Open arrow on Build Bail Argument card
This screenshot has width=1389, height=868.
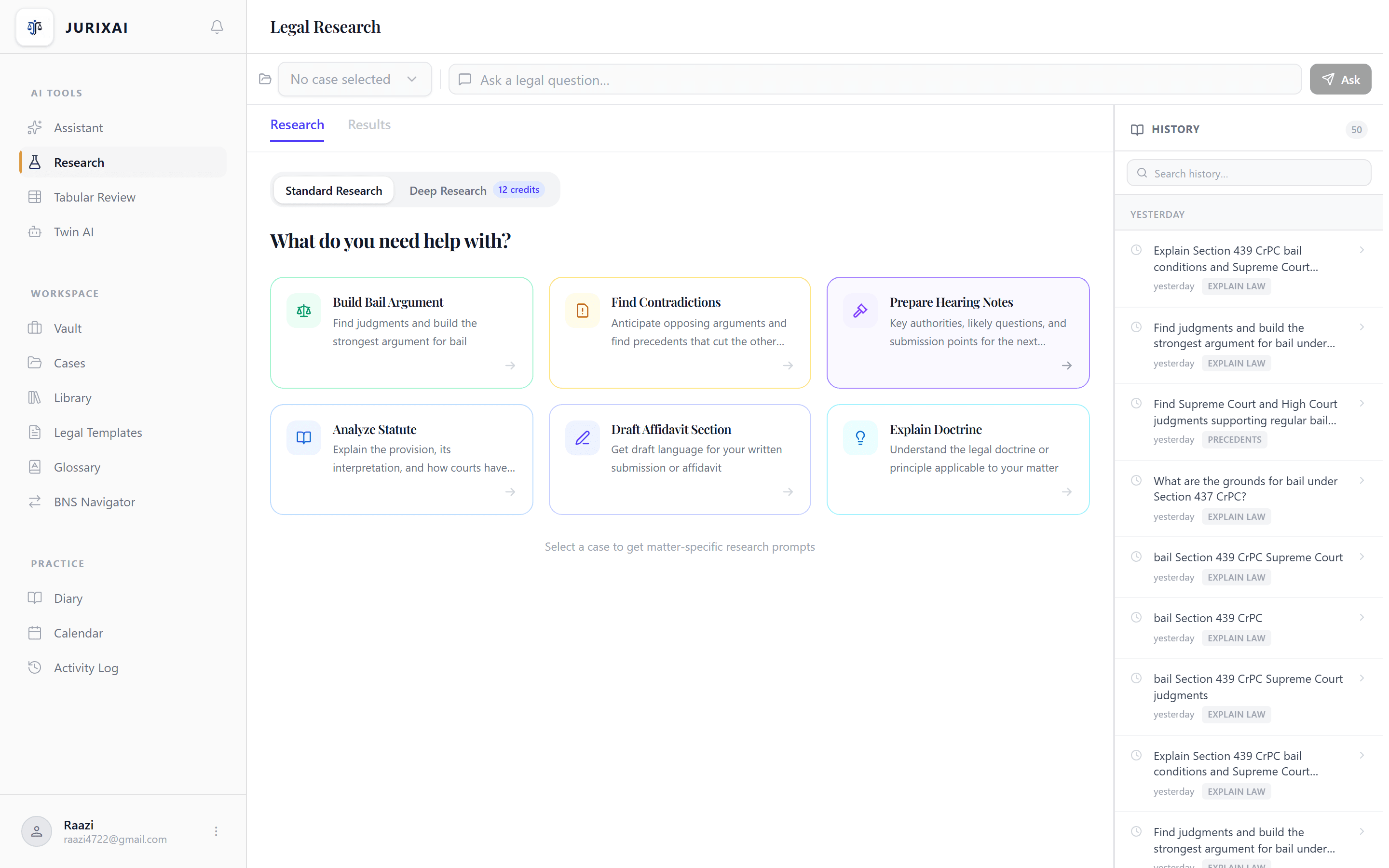pyautogui.click(x=510, y=366)
